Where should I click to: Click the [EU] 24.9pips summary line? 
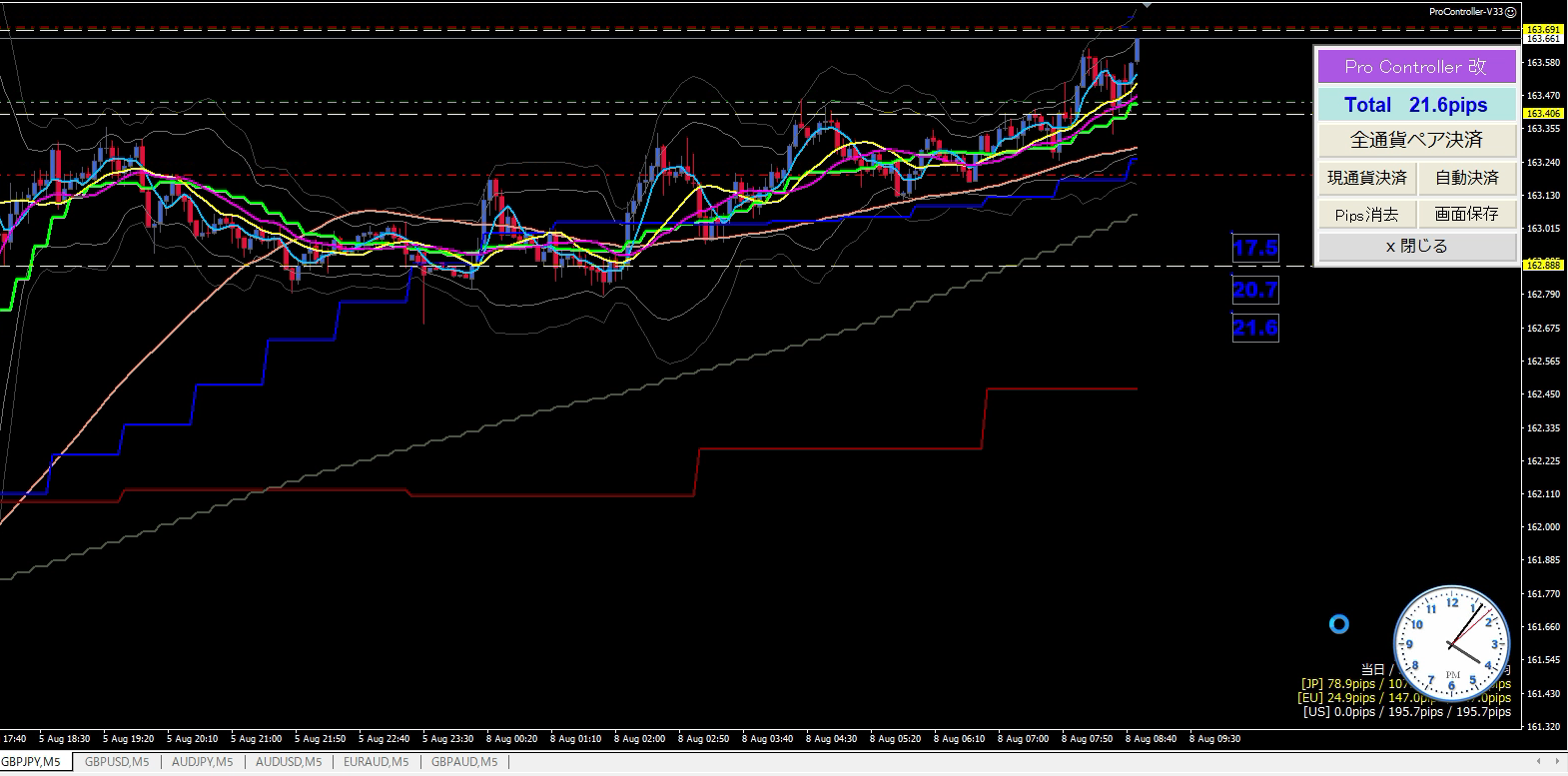click(1403, 698)
